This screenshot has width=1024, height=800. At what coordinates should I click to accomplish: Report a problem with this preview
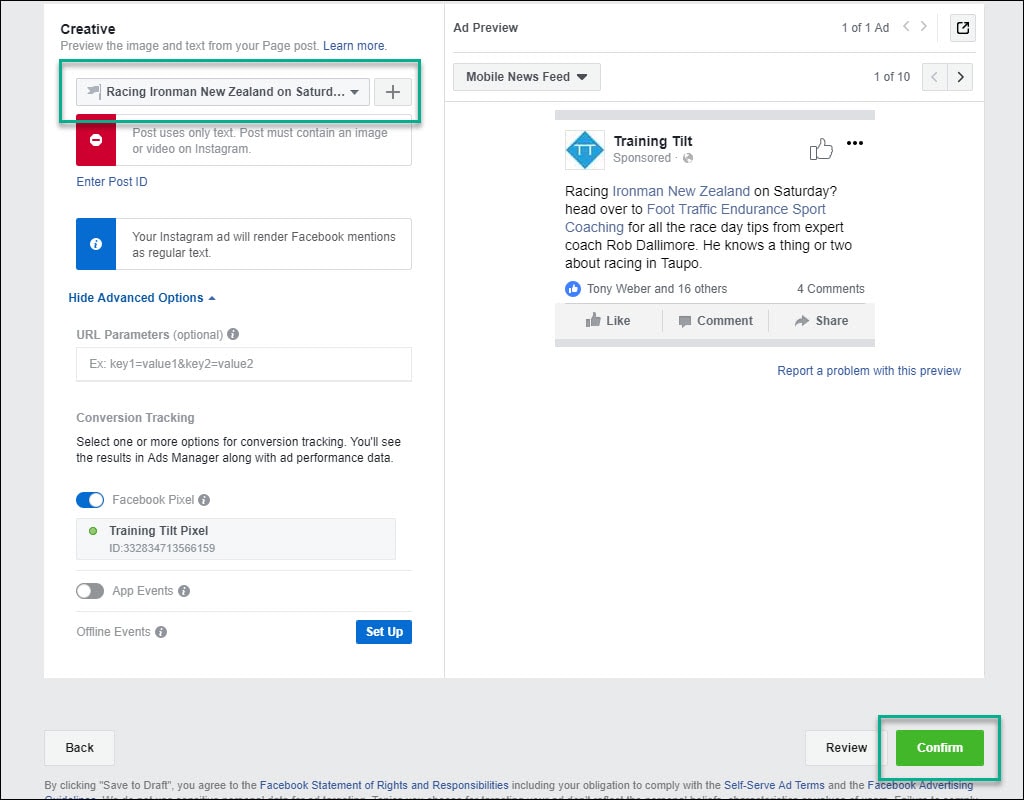click(x=869, y=371)
